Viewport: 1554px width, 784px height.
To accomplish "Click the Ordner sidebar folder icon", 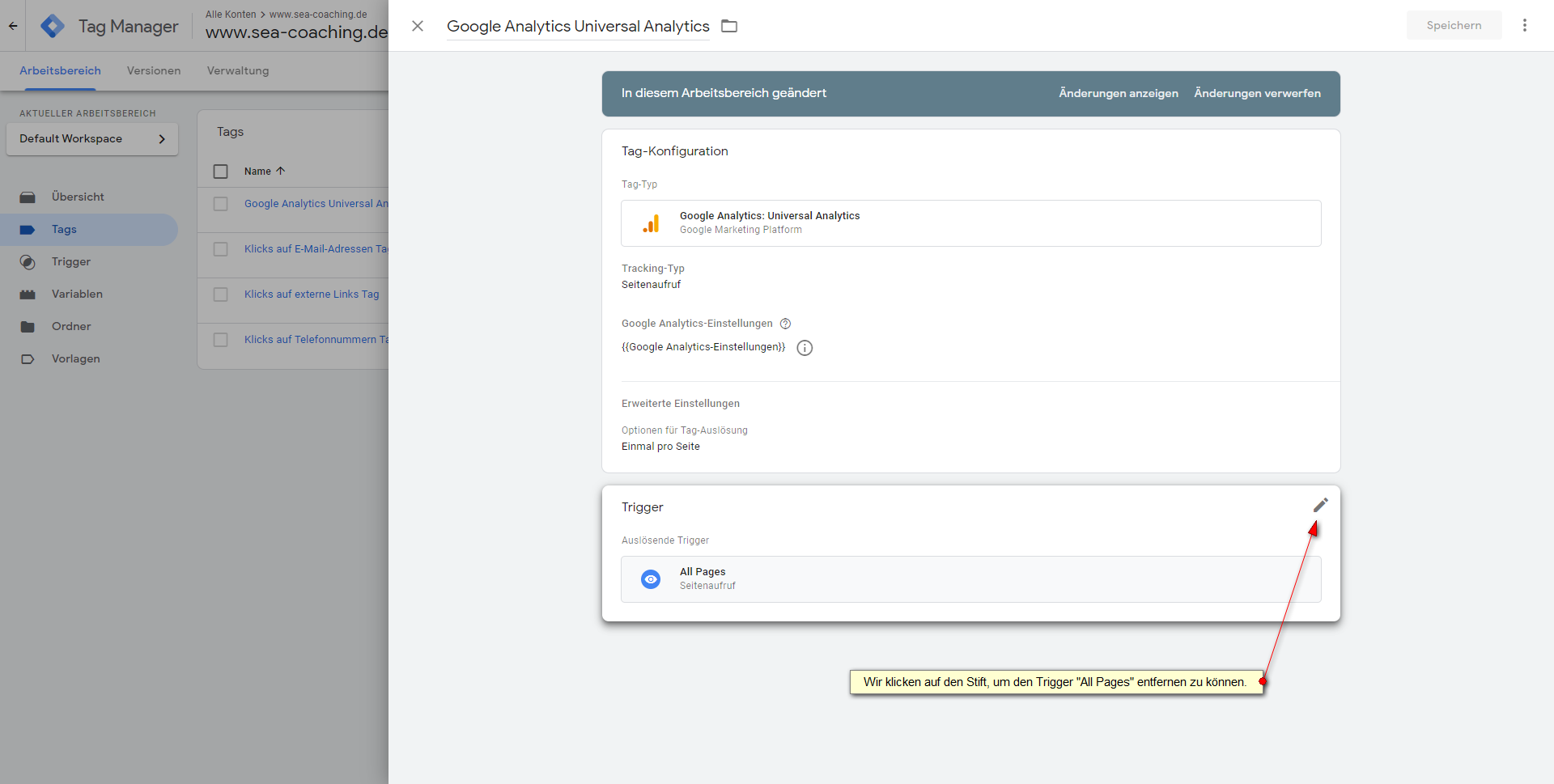I will (28, 327).
